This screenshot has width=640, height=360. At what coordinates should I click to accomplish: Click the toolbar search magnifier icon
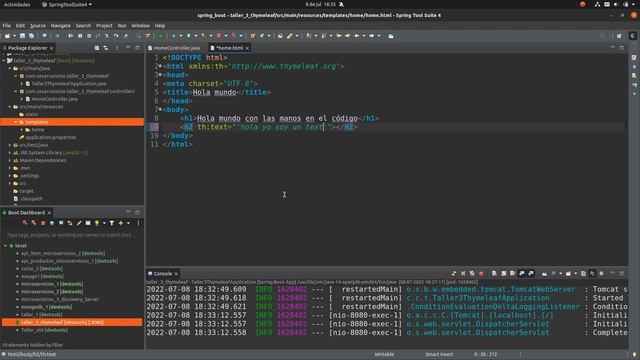click(602, 36)
